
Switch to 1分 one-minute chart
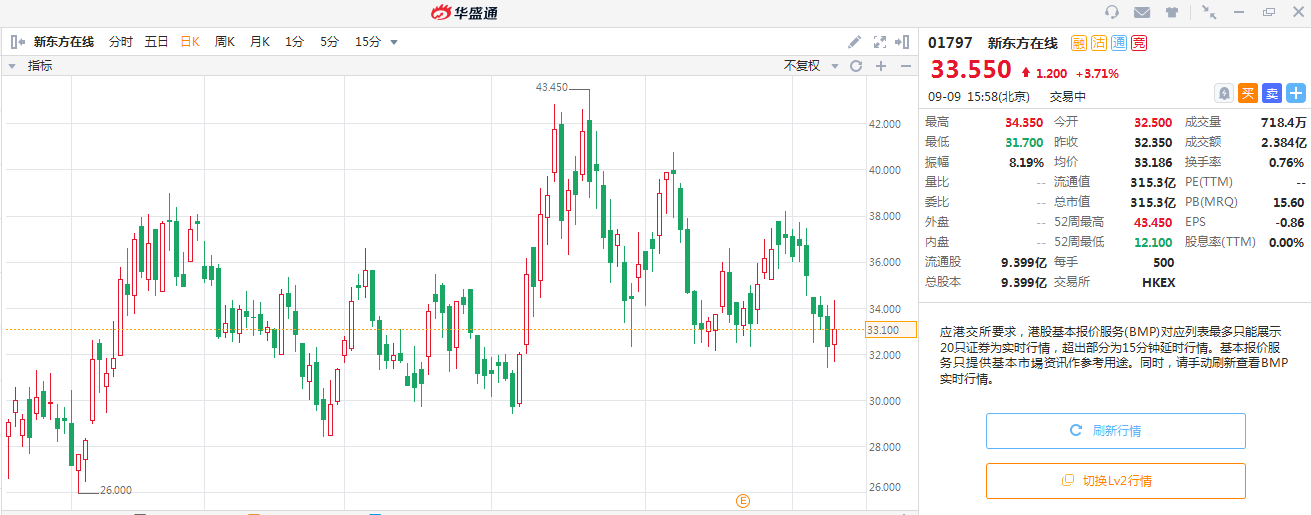click(x=294, y=42)
